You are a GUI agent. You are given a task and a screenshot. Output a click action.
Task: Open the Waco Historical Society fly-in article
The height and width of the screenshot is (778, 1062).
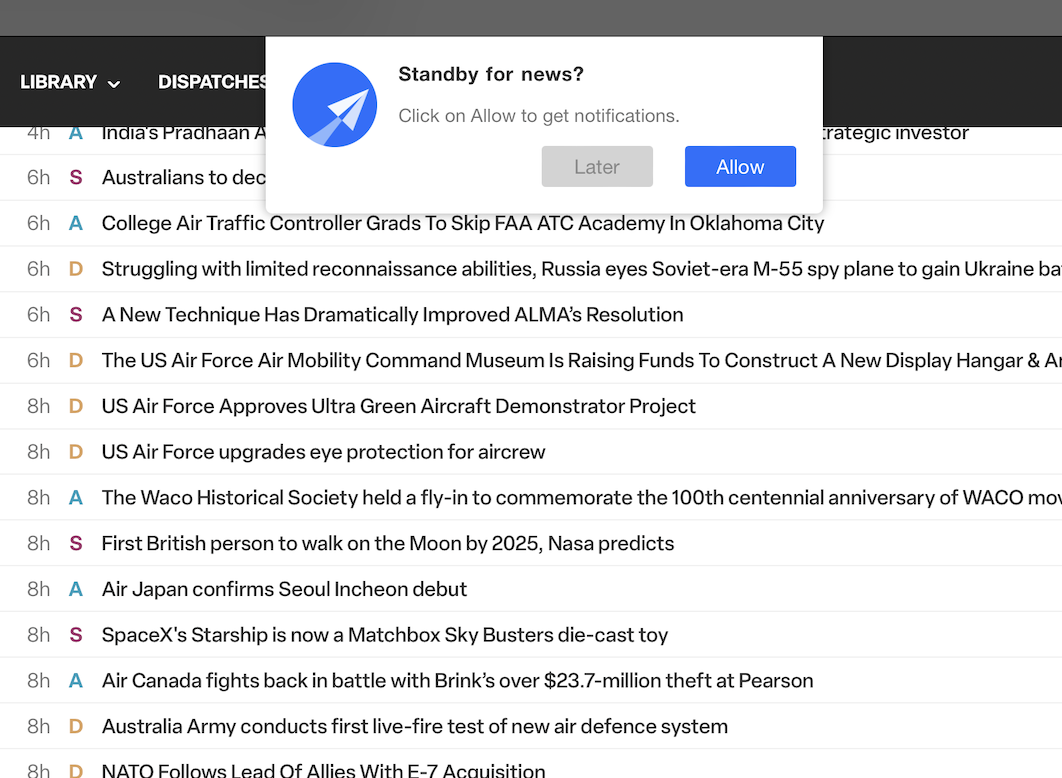[x=581, y=498]
